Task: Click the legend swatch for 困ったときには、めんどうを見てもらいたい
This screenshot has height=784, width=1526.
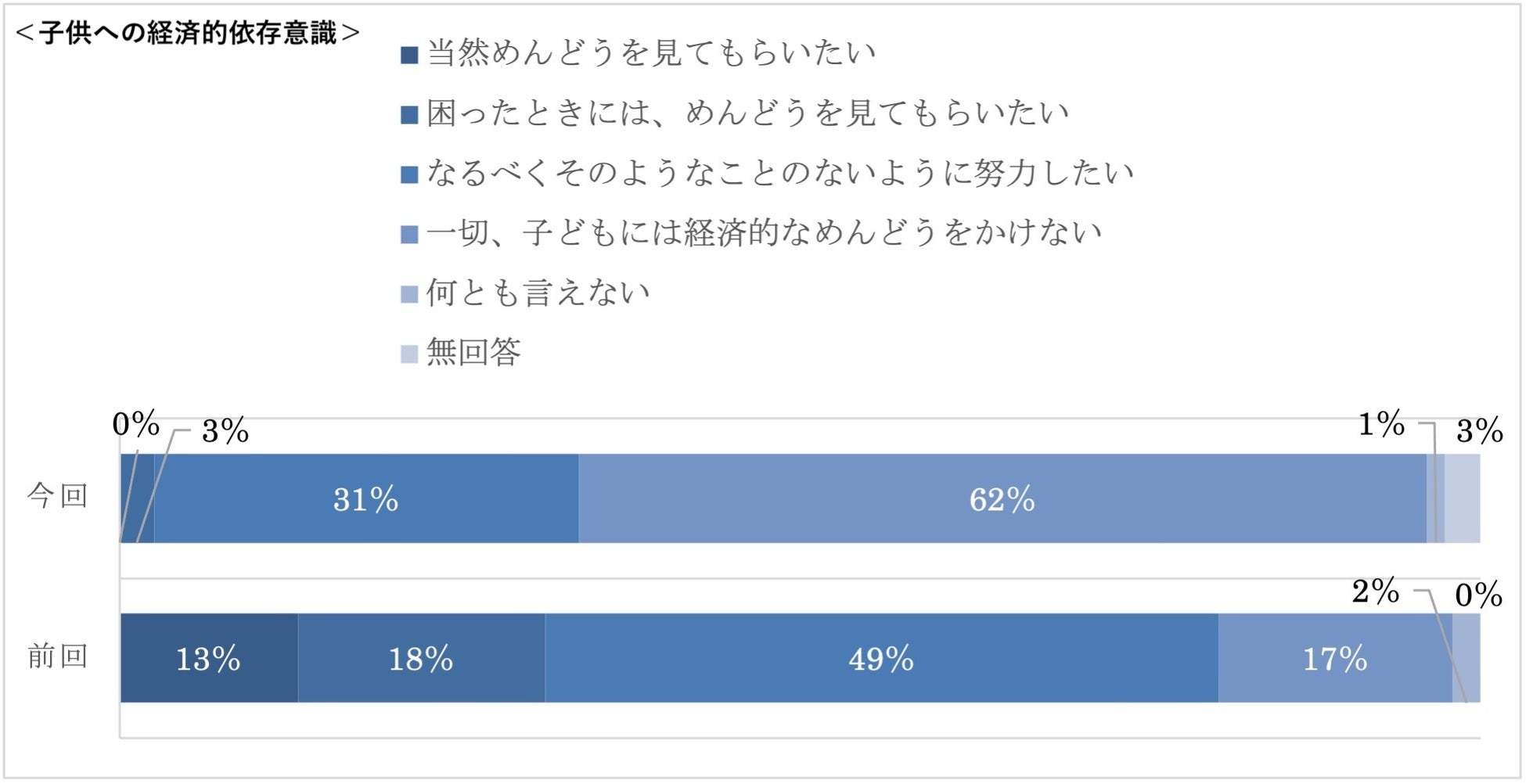Action: [409, 115]
